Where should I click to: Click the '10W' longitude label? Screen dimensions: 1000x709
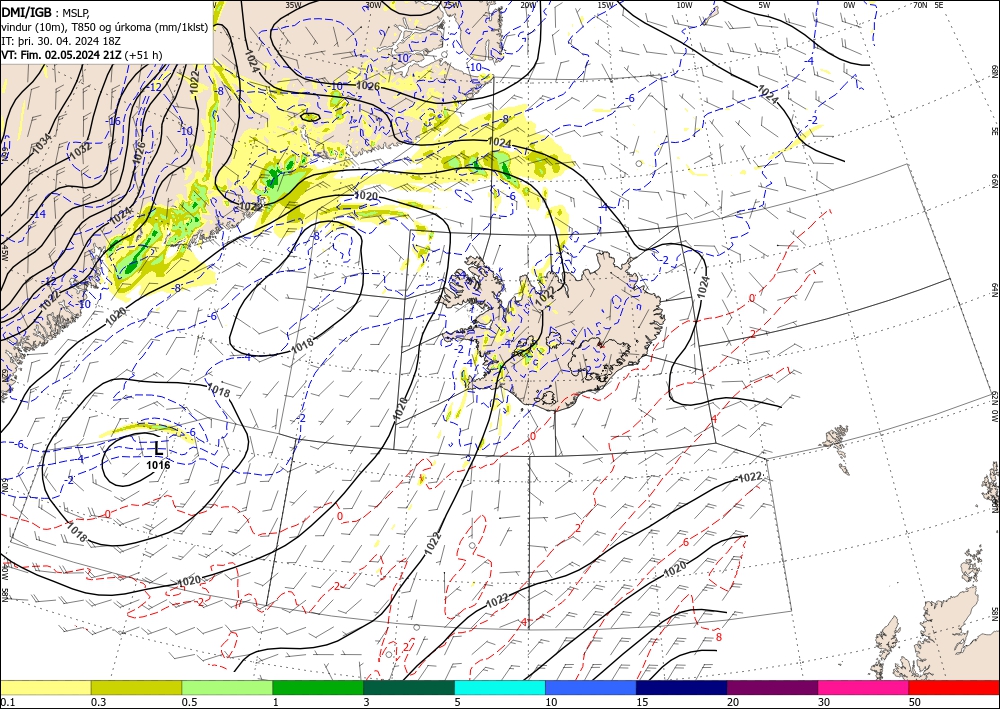[x=684, y=5]
